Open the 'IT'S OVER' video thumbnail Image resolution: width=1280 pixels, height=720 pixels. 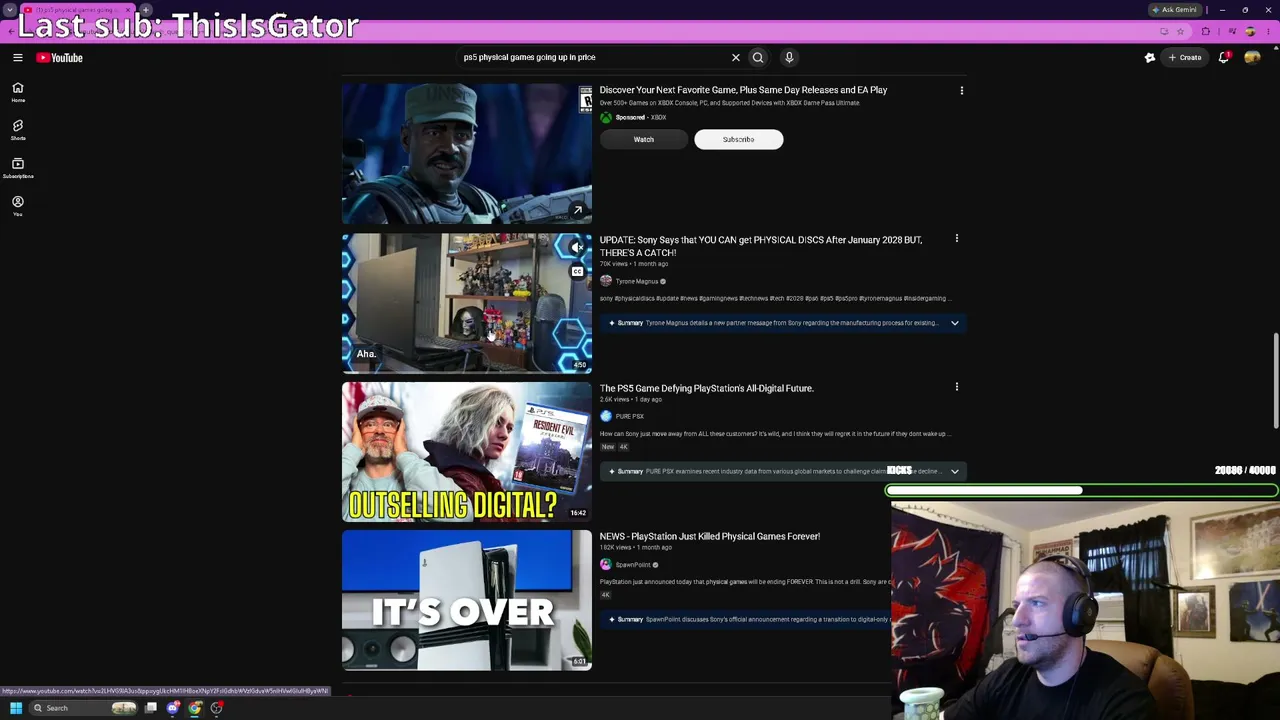(x=467, y=600)
